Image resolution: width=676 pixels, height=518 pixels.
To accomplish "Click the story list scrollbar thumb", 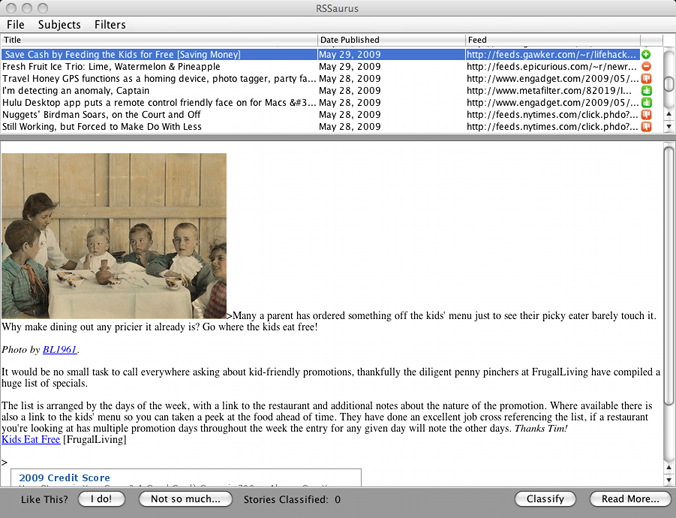I will coord(669,84).
